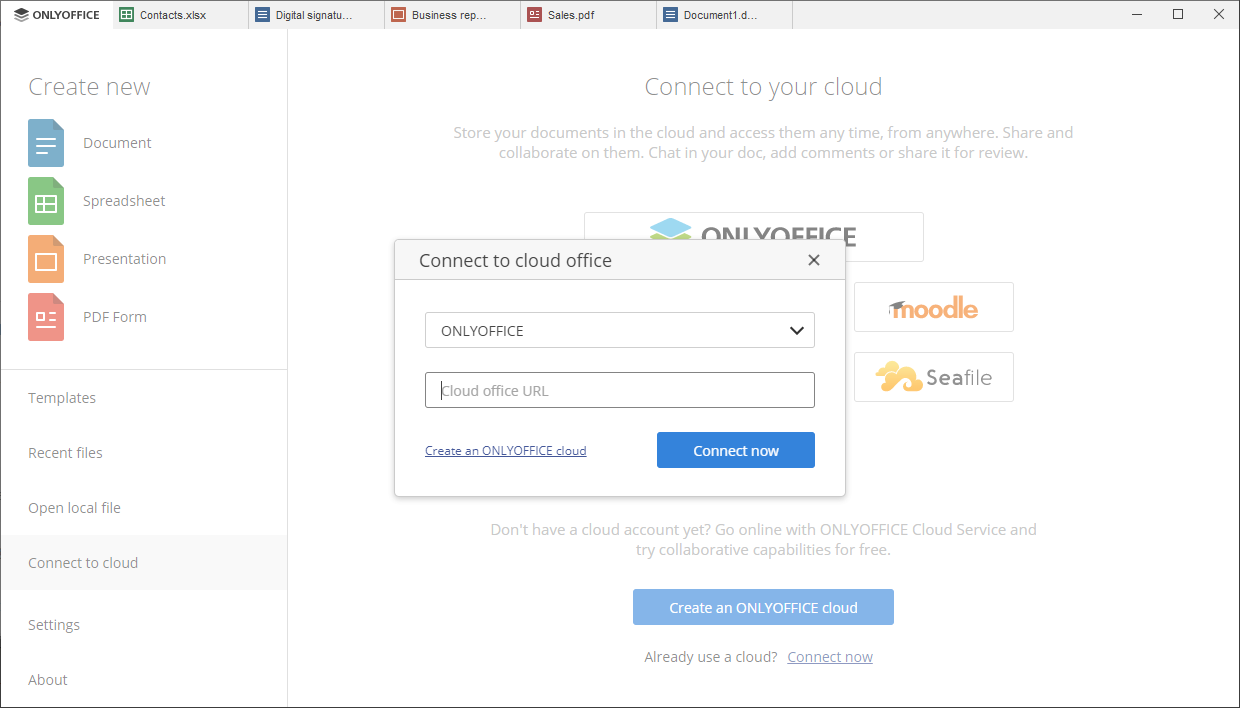Screen dimensions: 1240x708
Task: Open Create an ONLYOFFICE cloud link in dialog
Action: (x=506, y=451)
